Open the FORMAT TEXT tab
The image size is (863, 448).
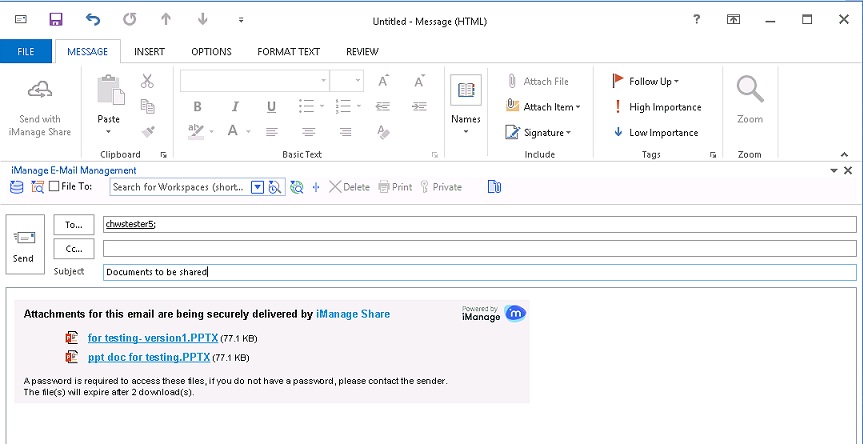tap(288, 52)
